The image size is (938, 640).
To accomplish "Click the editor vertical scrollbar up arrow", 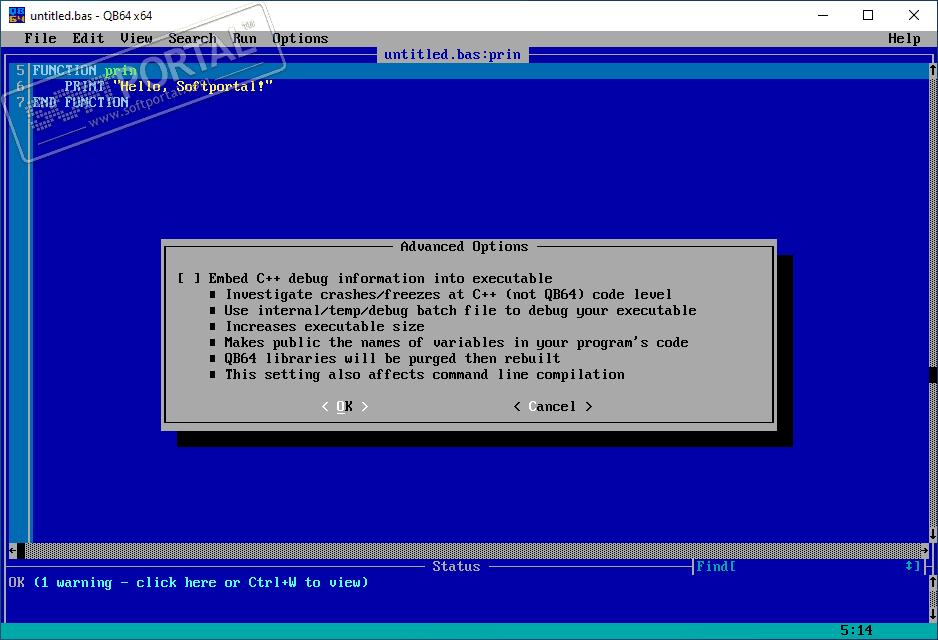I will [933, 70].
